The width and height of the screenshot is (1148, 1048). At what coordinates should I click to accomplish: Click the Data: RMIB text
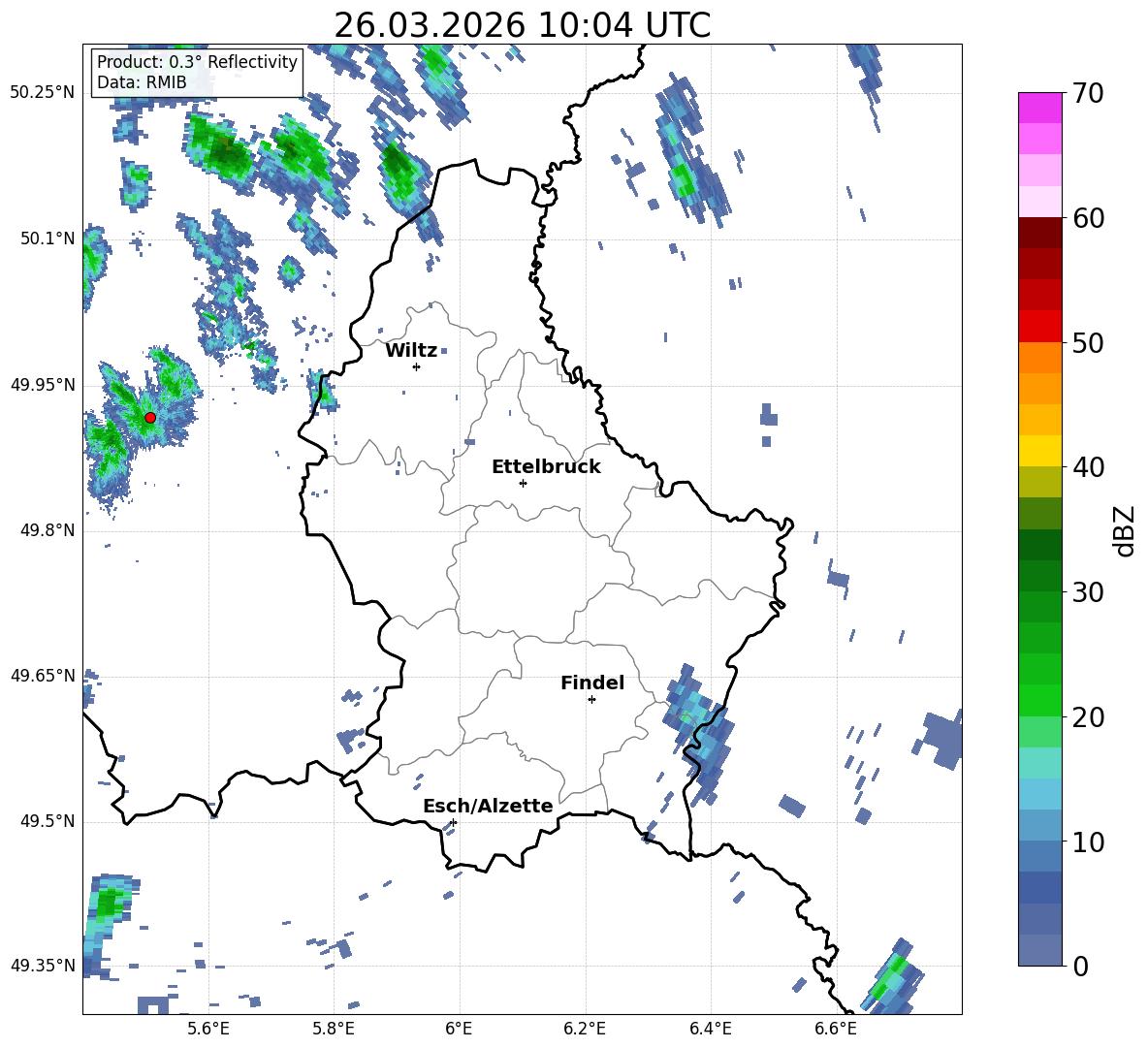pos(142,82)
